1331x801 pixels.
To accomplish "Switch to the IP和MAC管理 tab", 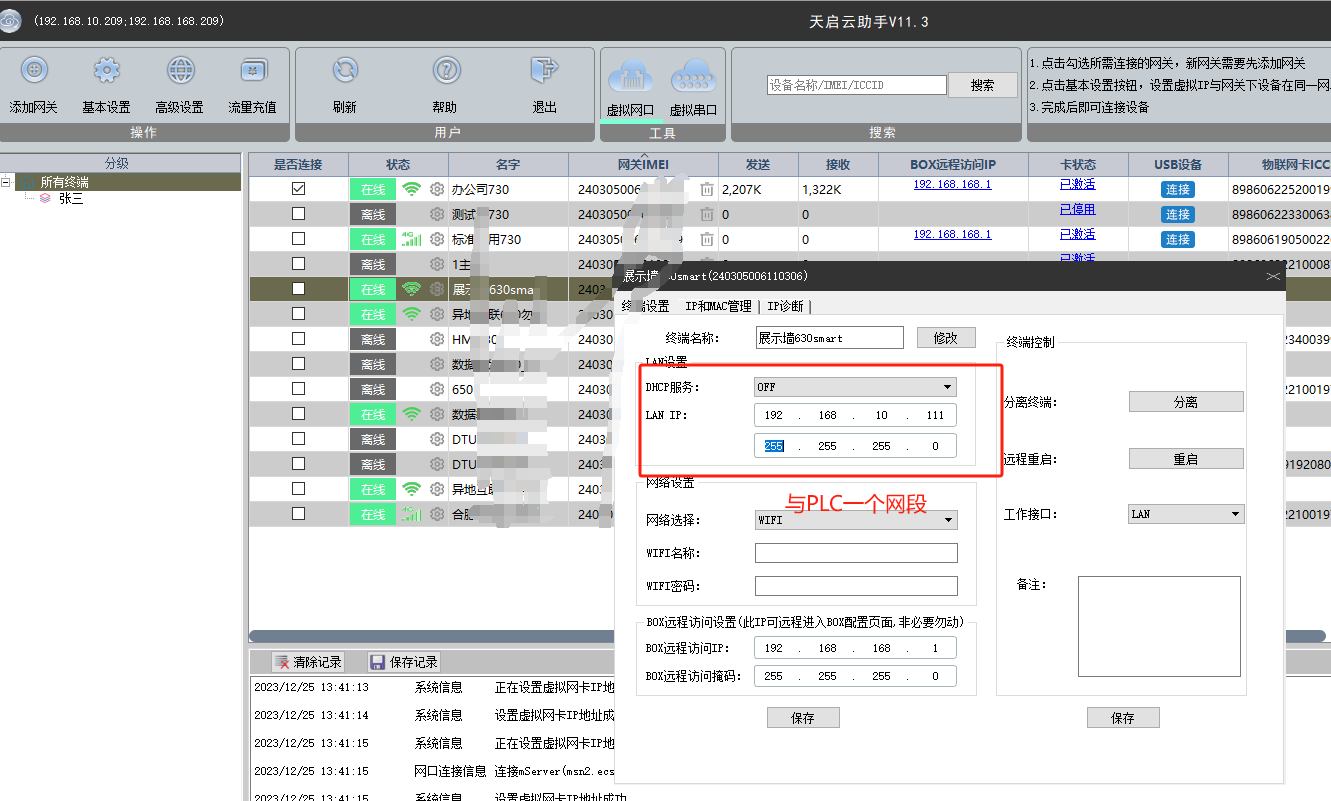I will [718, 306].
